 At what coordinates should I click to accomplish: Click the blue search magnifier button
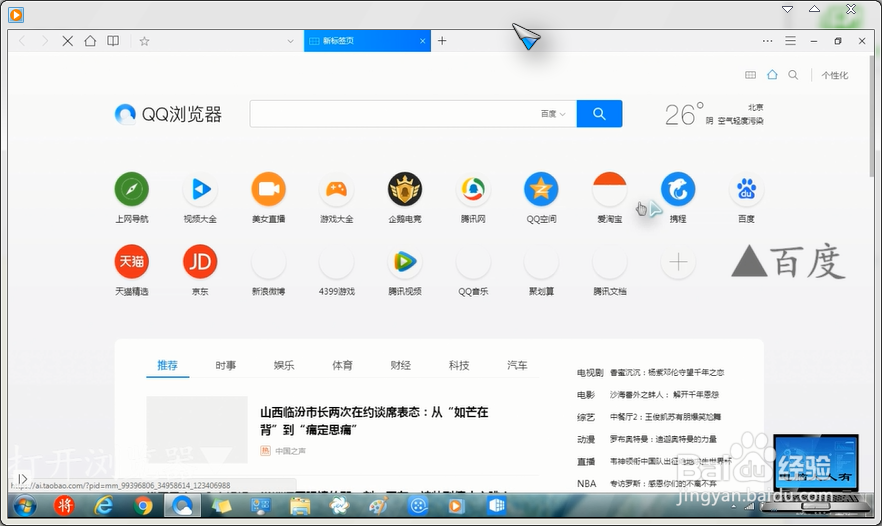(599, 114)
